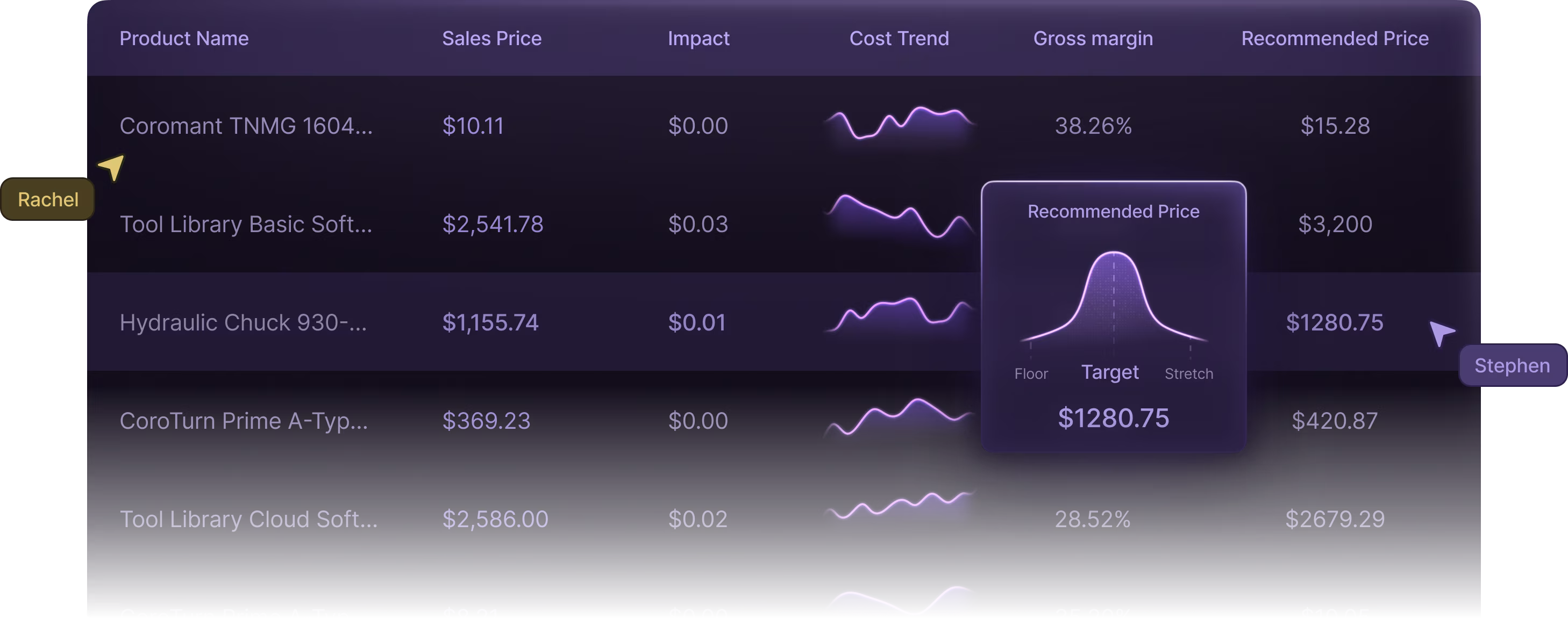Click the Rachel name tag
This screenshot has height=619, width=1568.
click(48, 199)
